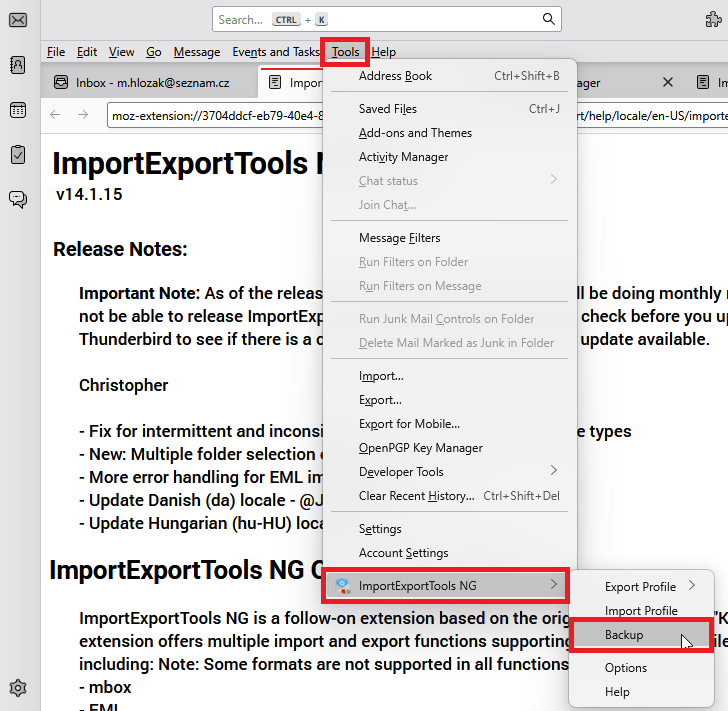Click Import Profile in submenu
This screenshot has width=728, height=711.
coord(641,611)
